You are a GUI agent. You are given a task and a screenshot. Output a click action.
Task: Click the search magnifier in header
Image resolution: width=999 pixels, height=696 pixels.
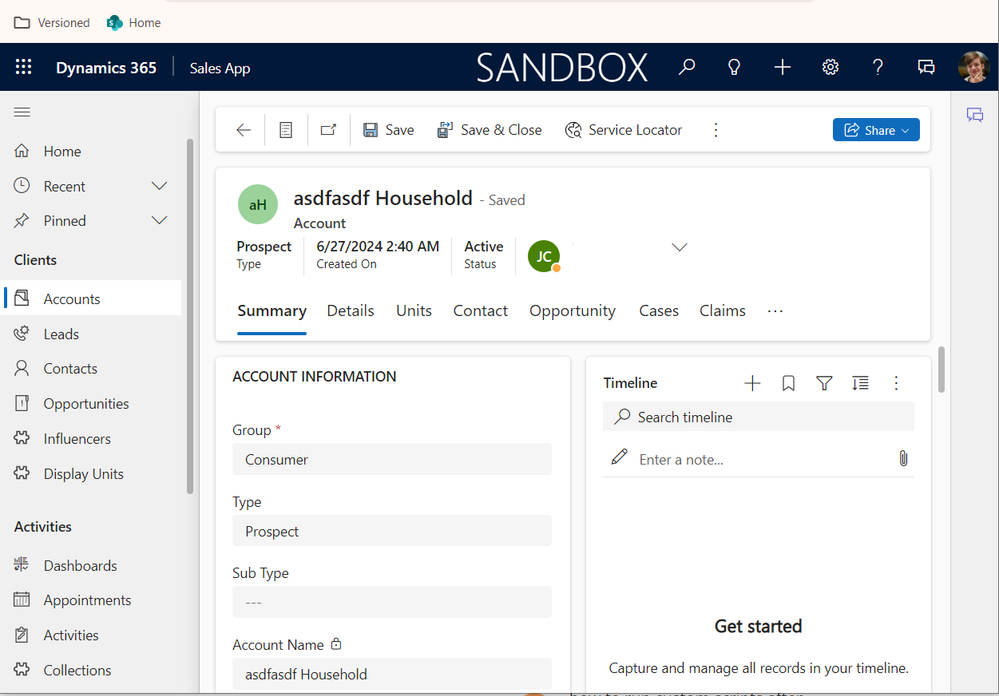(686, 68)
